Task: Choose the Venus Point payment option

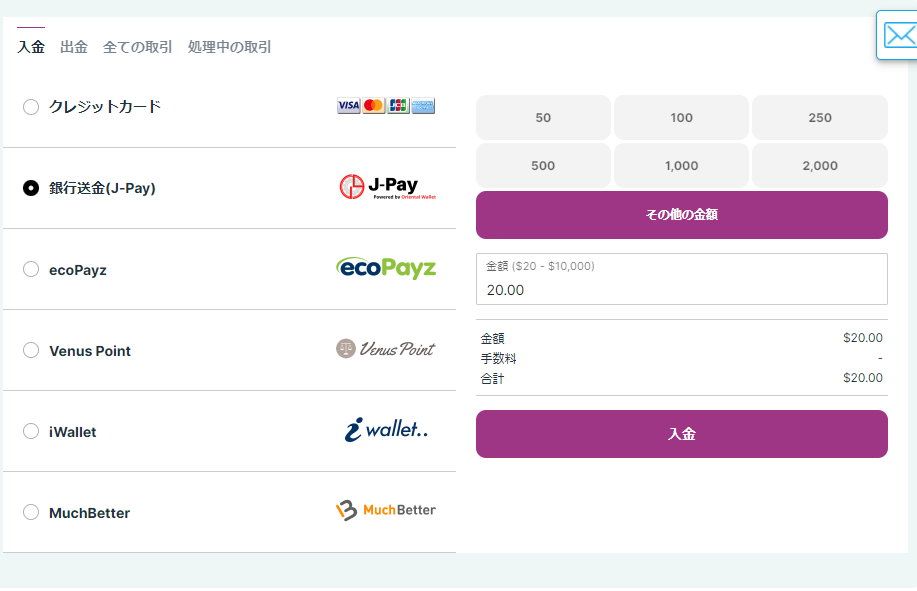Action: pyautogui.click(x=31, y=350)
